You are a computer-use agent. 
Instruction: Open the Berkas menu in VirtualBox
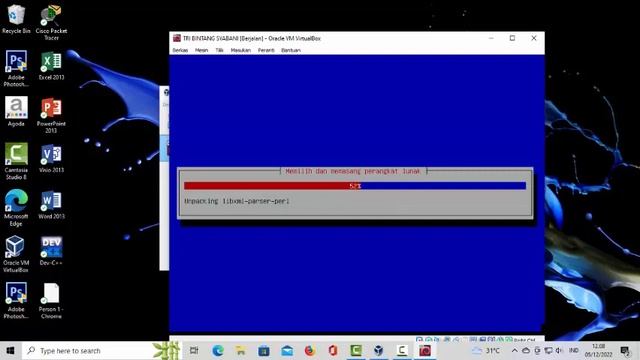[x=180, y=50]
